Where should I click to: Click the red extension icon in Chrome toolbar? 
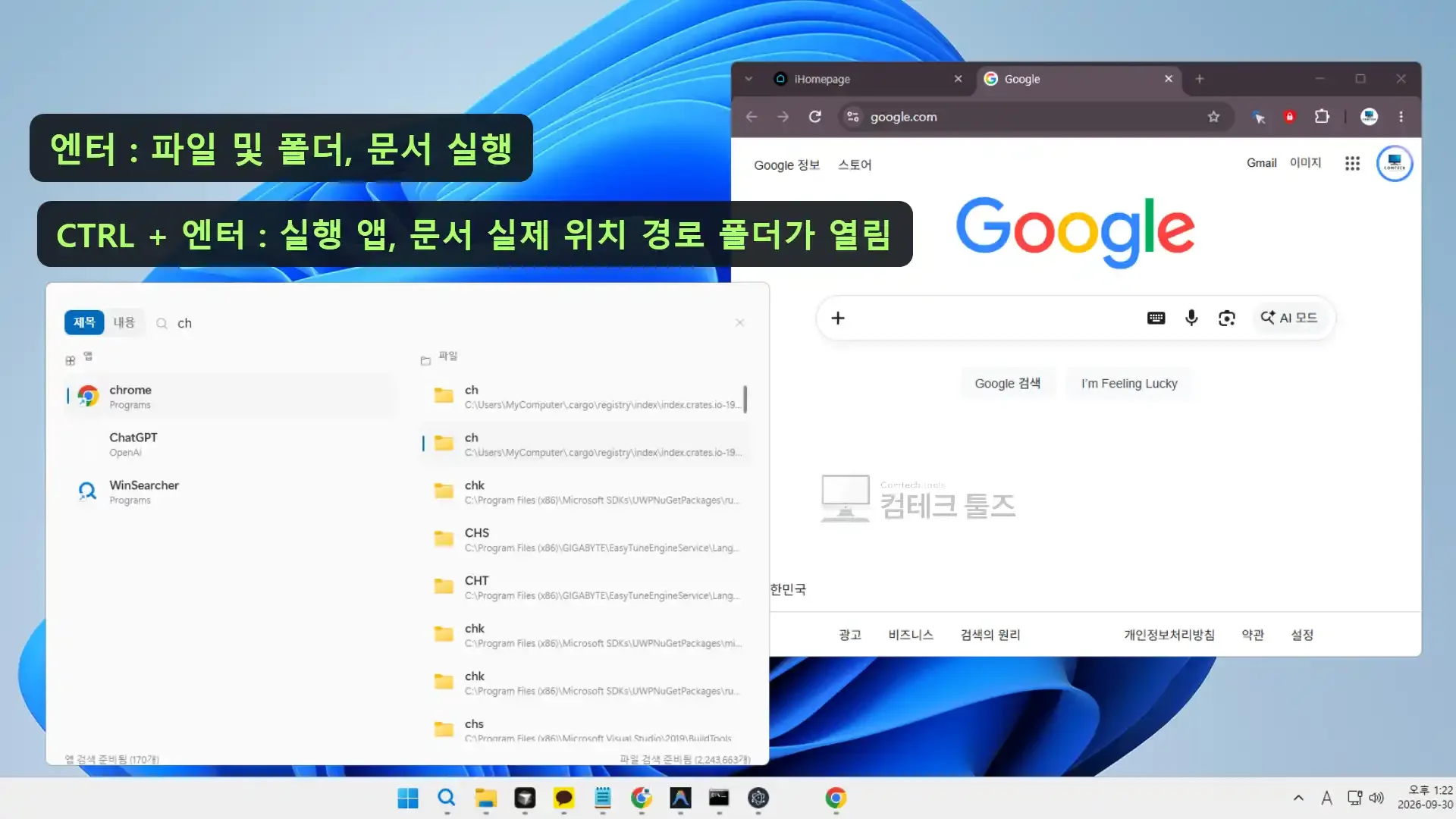coord(1289,117)
